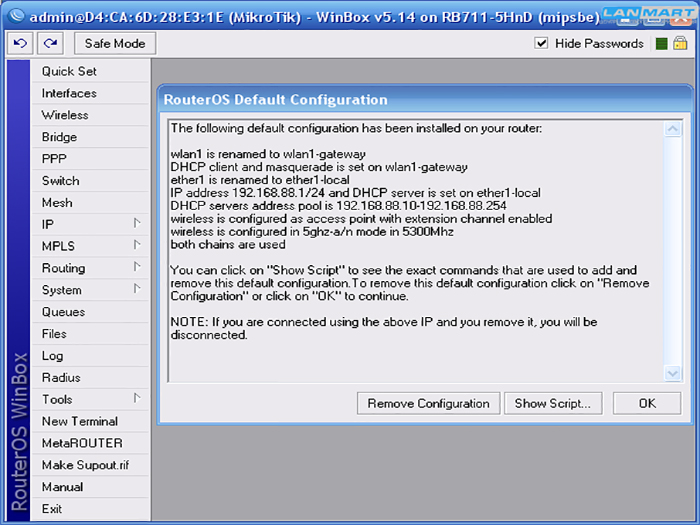Expand the IP submenu arrow
Viewport: 700px width, 525px height.
(x=137, y=223)
